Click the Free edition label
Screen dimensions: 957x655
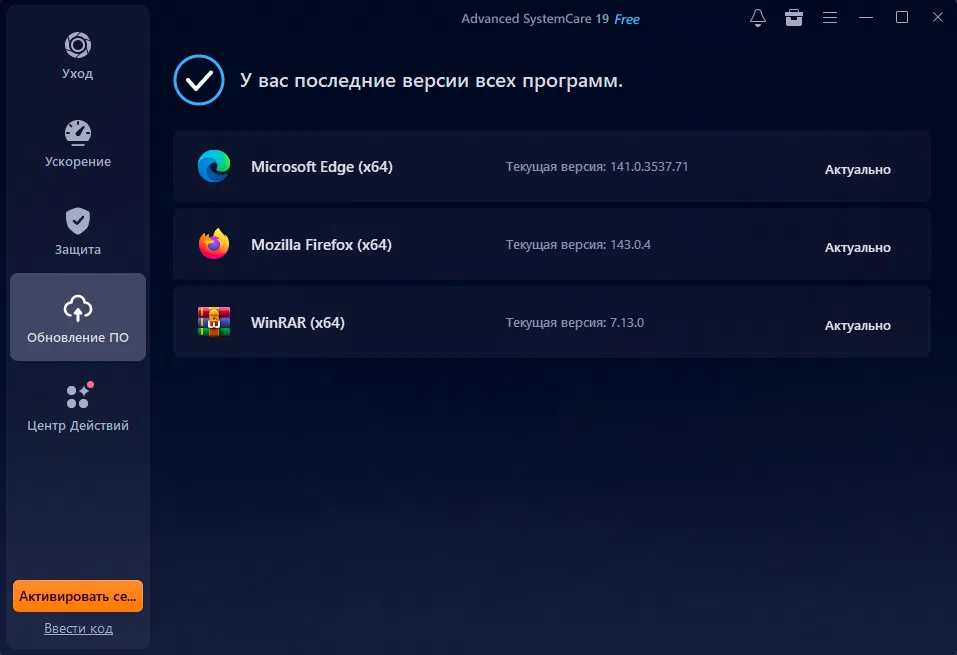(627, 20)
